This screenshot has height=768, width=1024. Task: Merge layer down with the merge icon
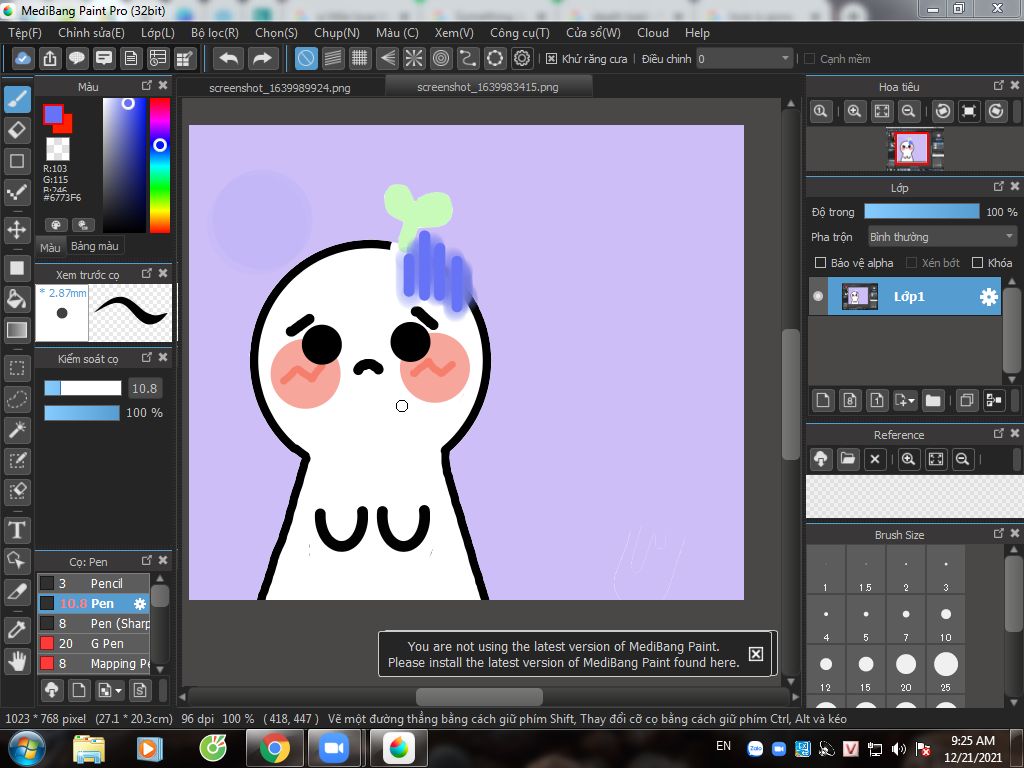coord(994,400)
